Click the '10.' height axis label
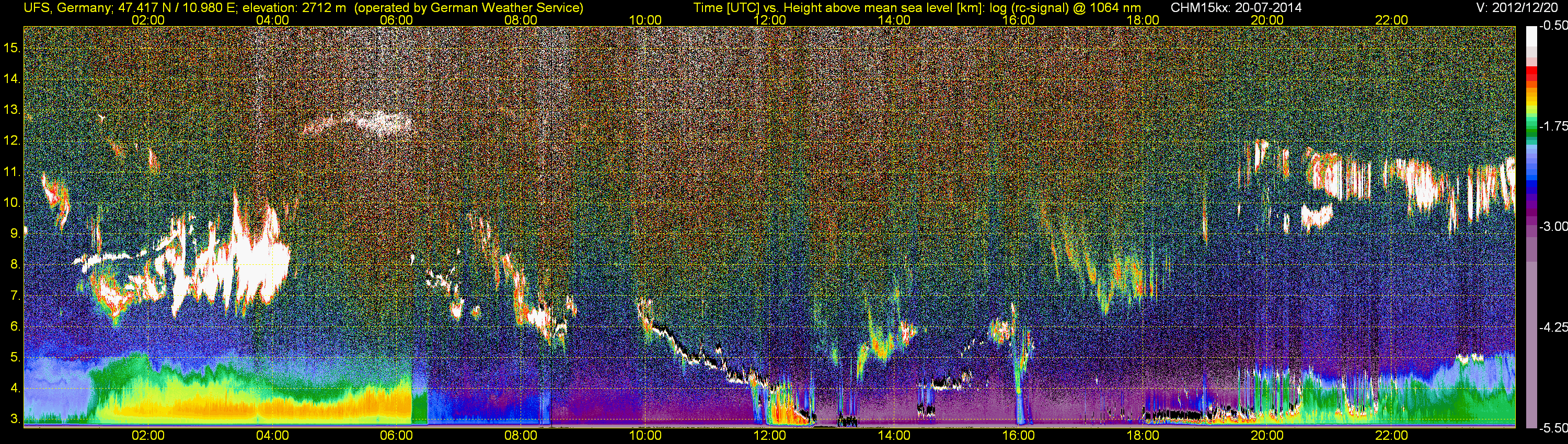This screenshot has width=1568, height=444. coord(12,203)
